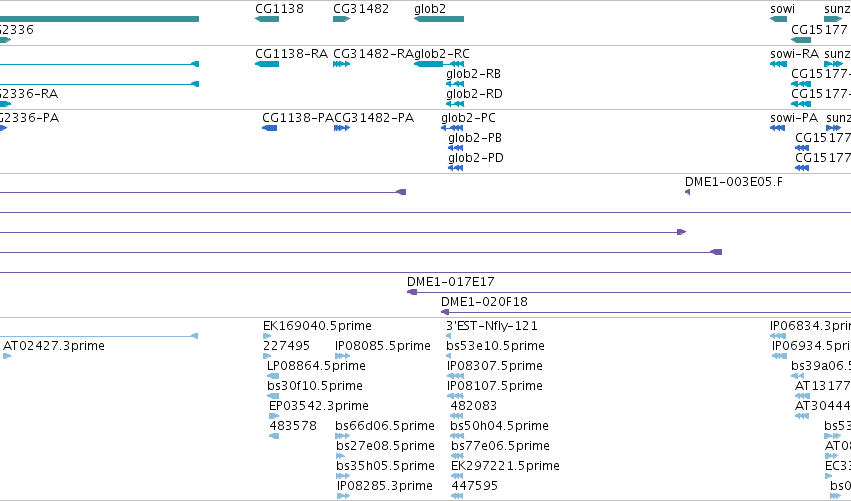The width and height of the screenshot is (851, 501).
Task: Select protein CG1138-PA label
Action: pos(298,118)
